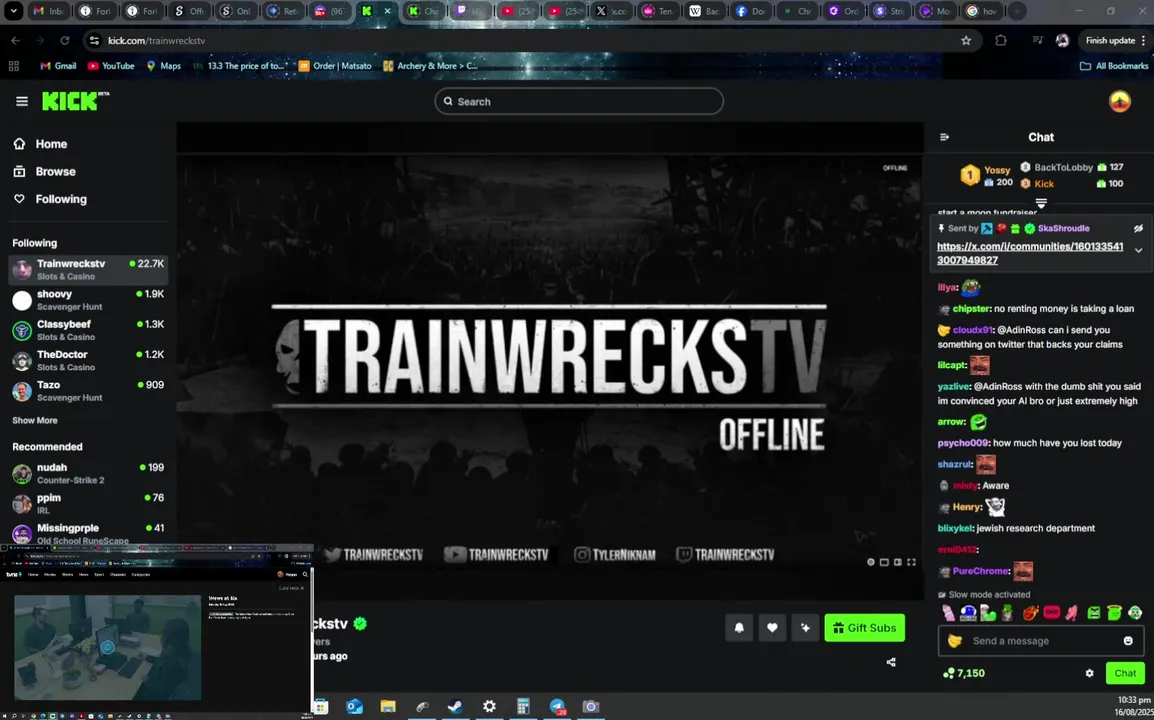Open shoovy channel from Following list
Screen dimensions: 1154x720
click(x=88, y=300)
